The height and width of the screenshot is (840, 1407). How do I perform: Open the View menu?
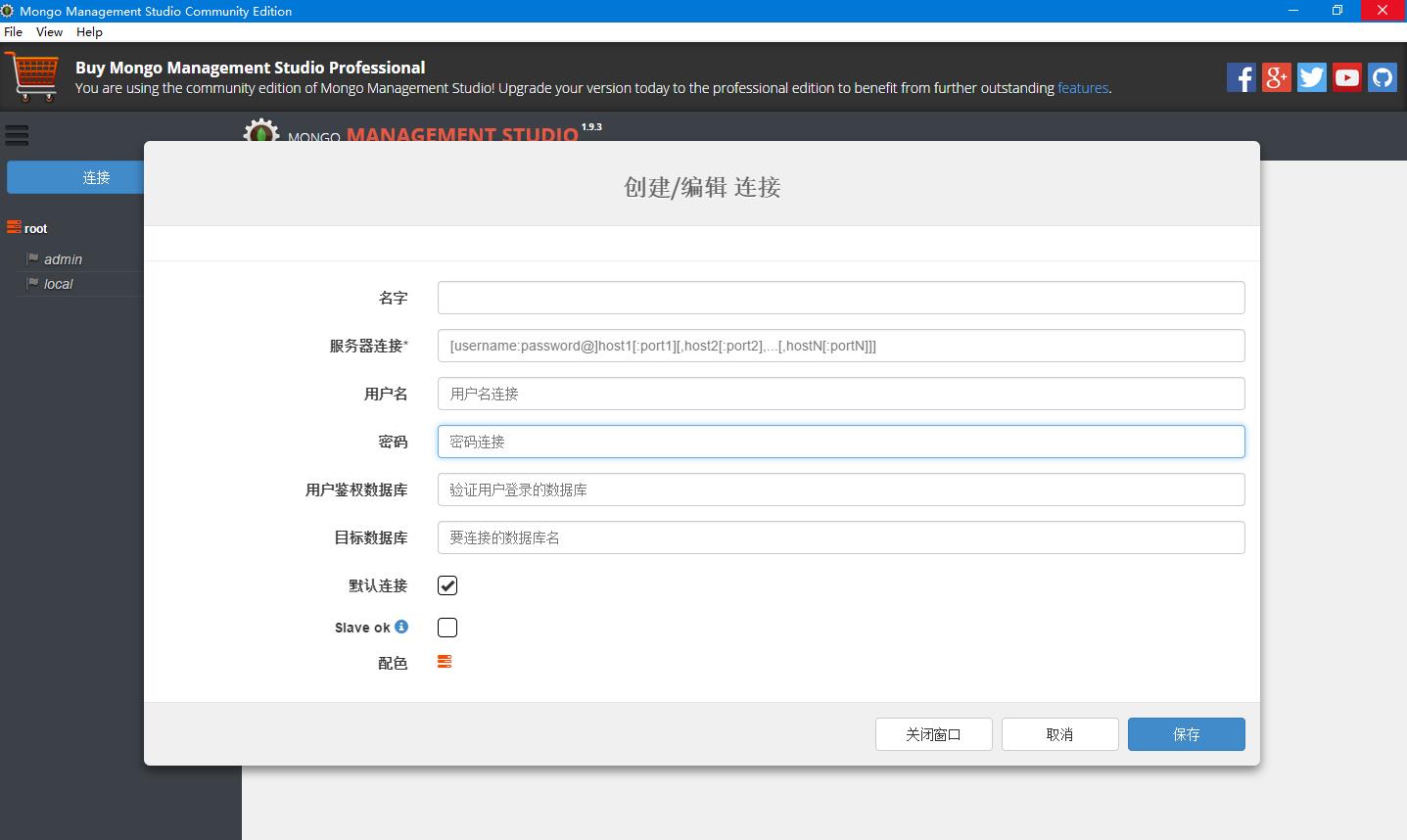49,31
